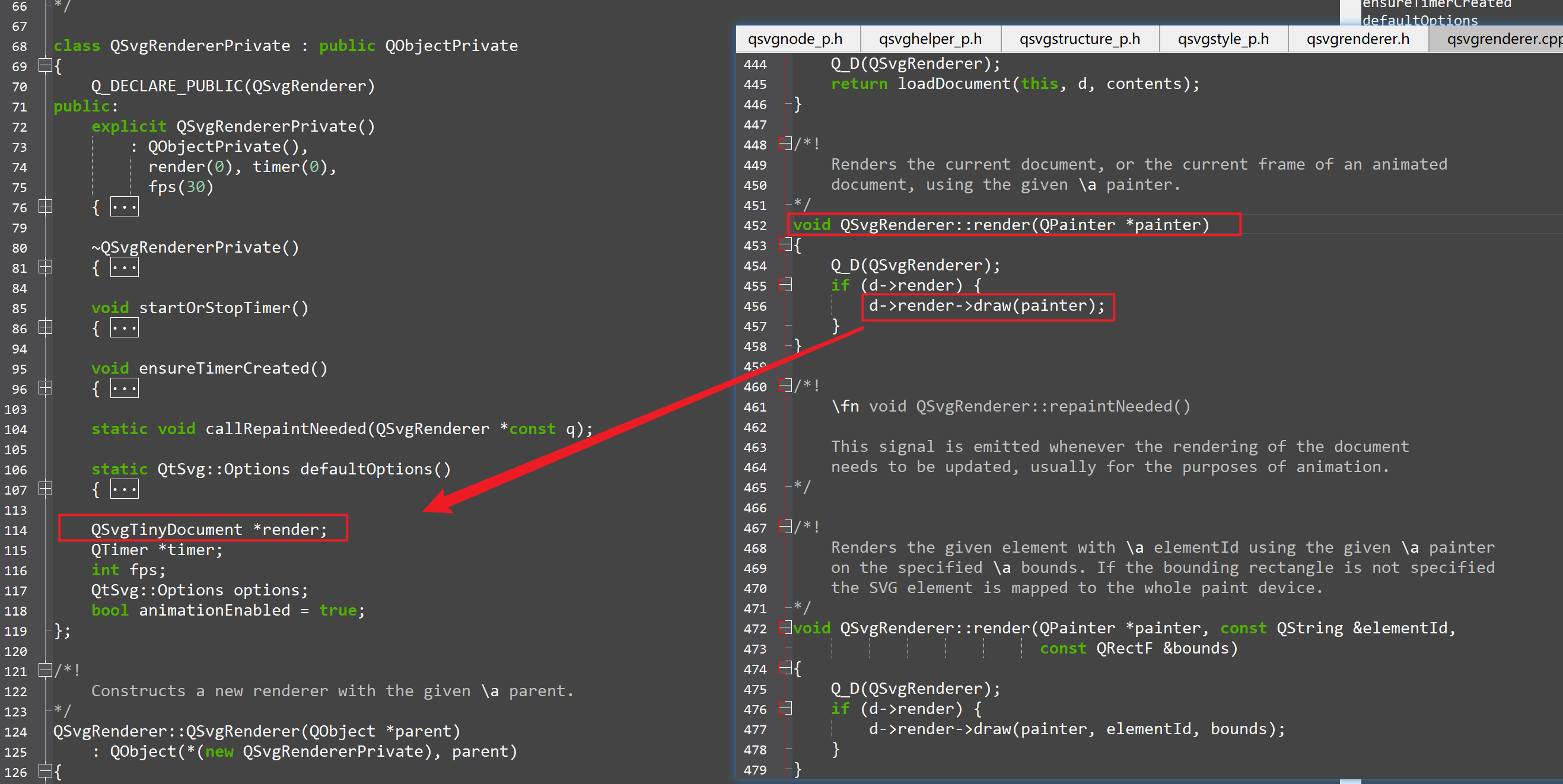Fold render overload at line 472
1563x784 pixels.
tap(786, 627)
